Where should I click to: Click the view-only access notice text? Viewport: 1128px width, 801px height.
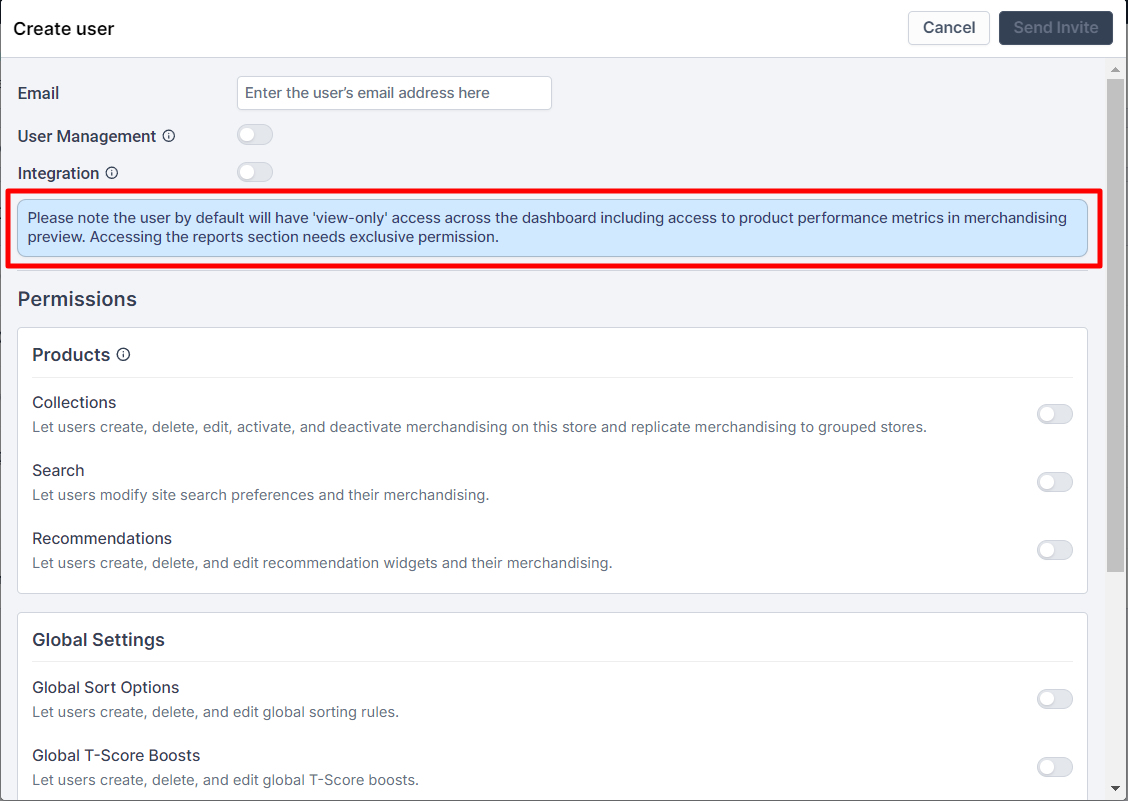(547, 227)
